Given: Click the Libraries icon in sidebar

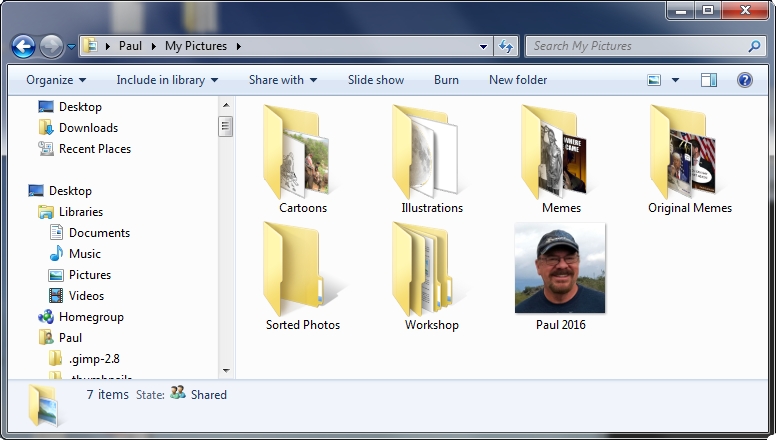Looking at the screenshot, I should [46, 212].
